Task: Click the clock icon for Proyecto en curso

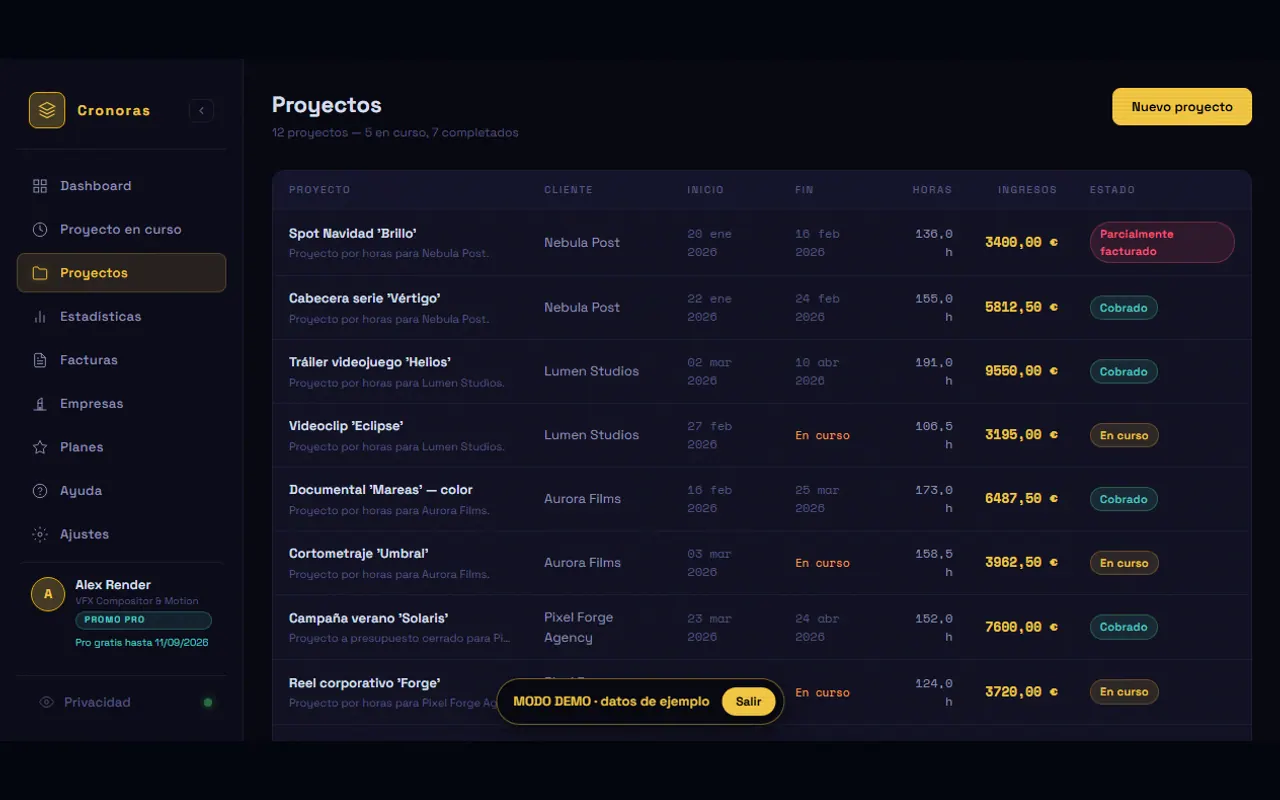Action: coord(40,229)
